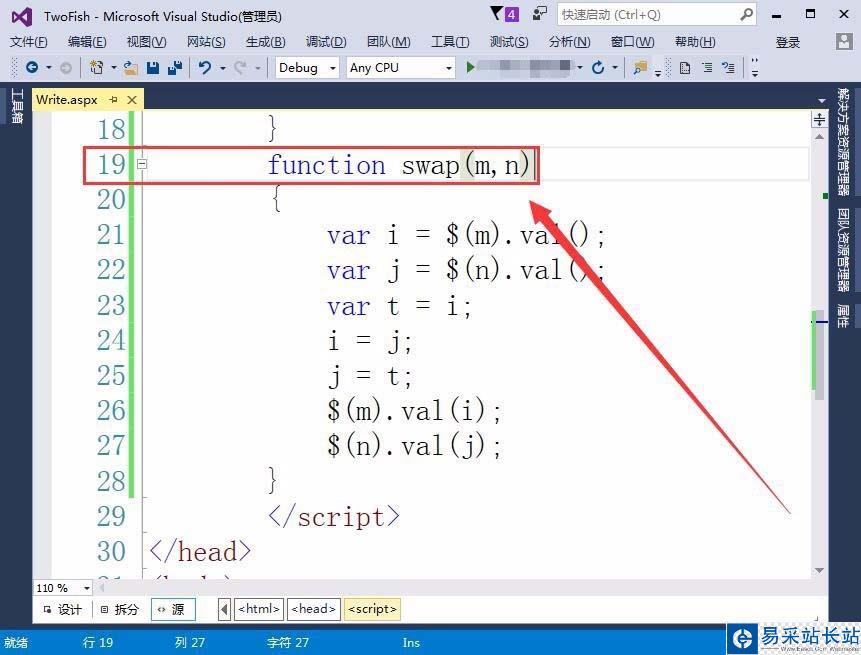This screenshot has height=655, width=861.
Task: Click the green Start debugging play icon
Action: [x=470, y=68]
